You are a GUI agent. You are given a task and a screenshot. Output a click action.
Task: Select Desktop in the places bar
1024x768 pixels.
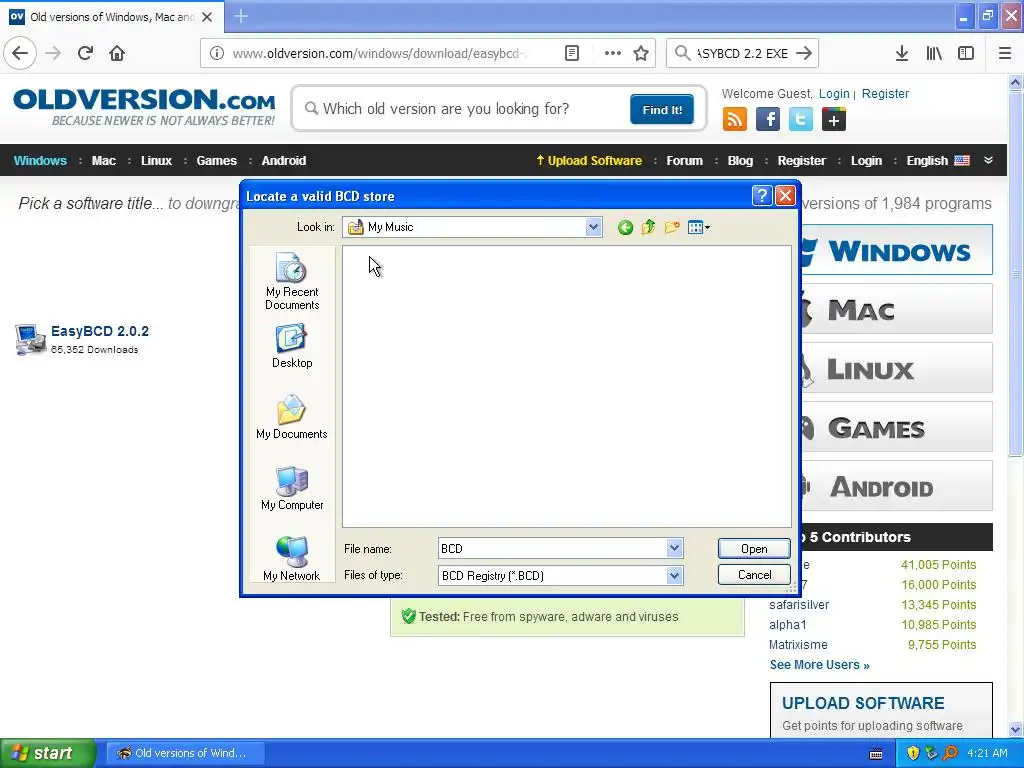tap(292, 347)
